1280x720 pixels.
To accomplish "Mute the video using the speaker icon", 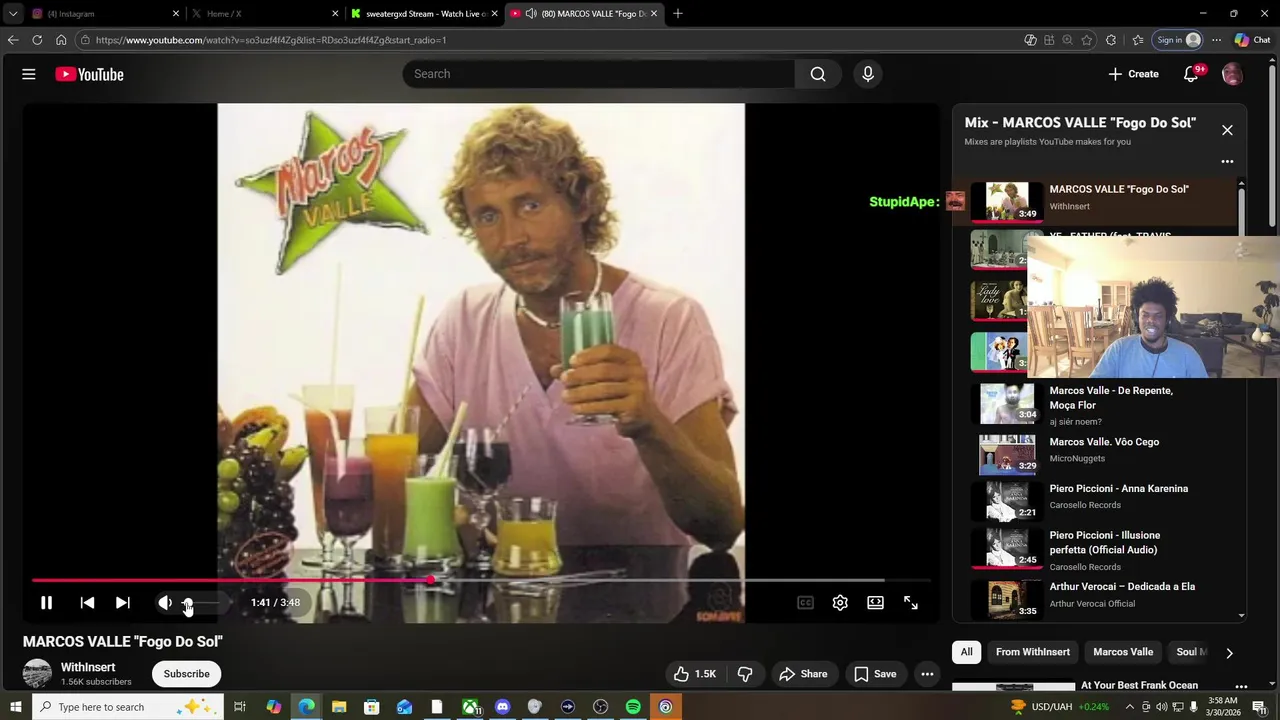I will [165, 603].
